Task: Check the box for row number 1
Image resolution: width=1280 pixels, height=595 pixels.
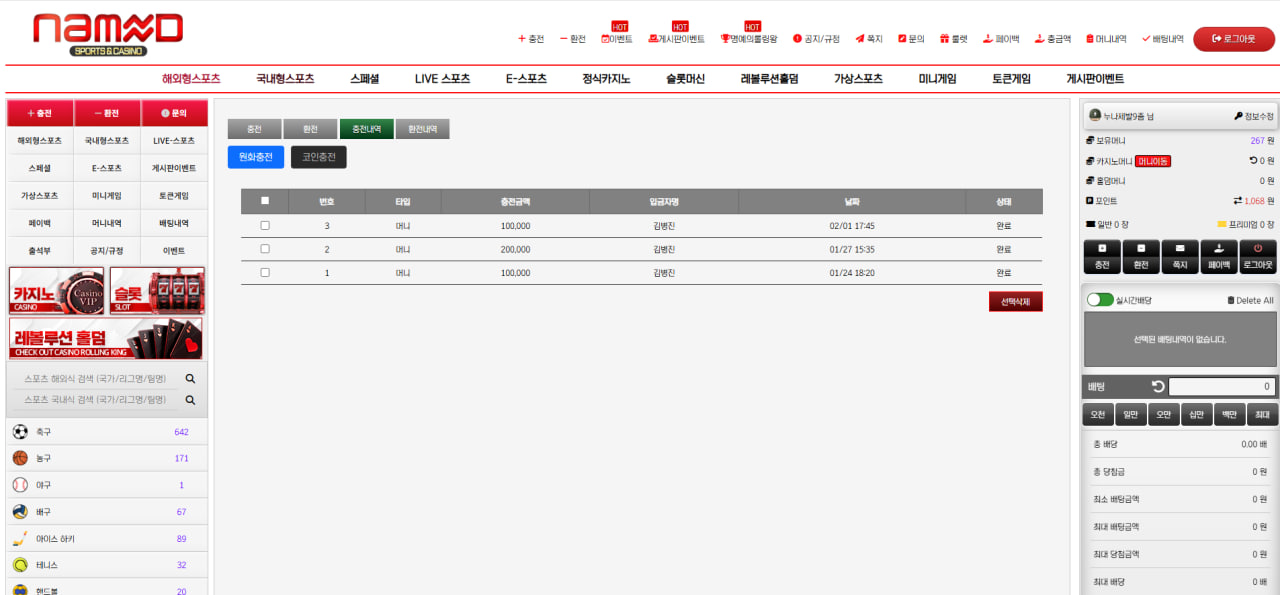Action: coord(265,272)
